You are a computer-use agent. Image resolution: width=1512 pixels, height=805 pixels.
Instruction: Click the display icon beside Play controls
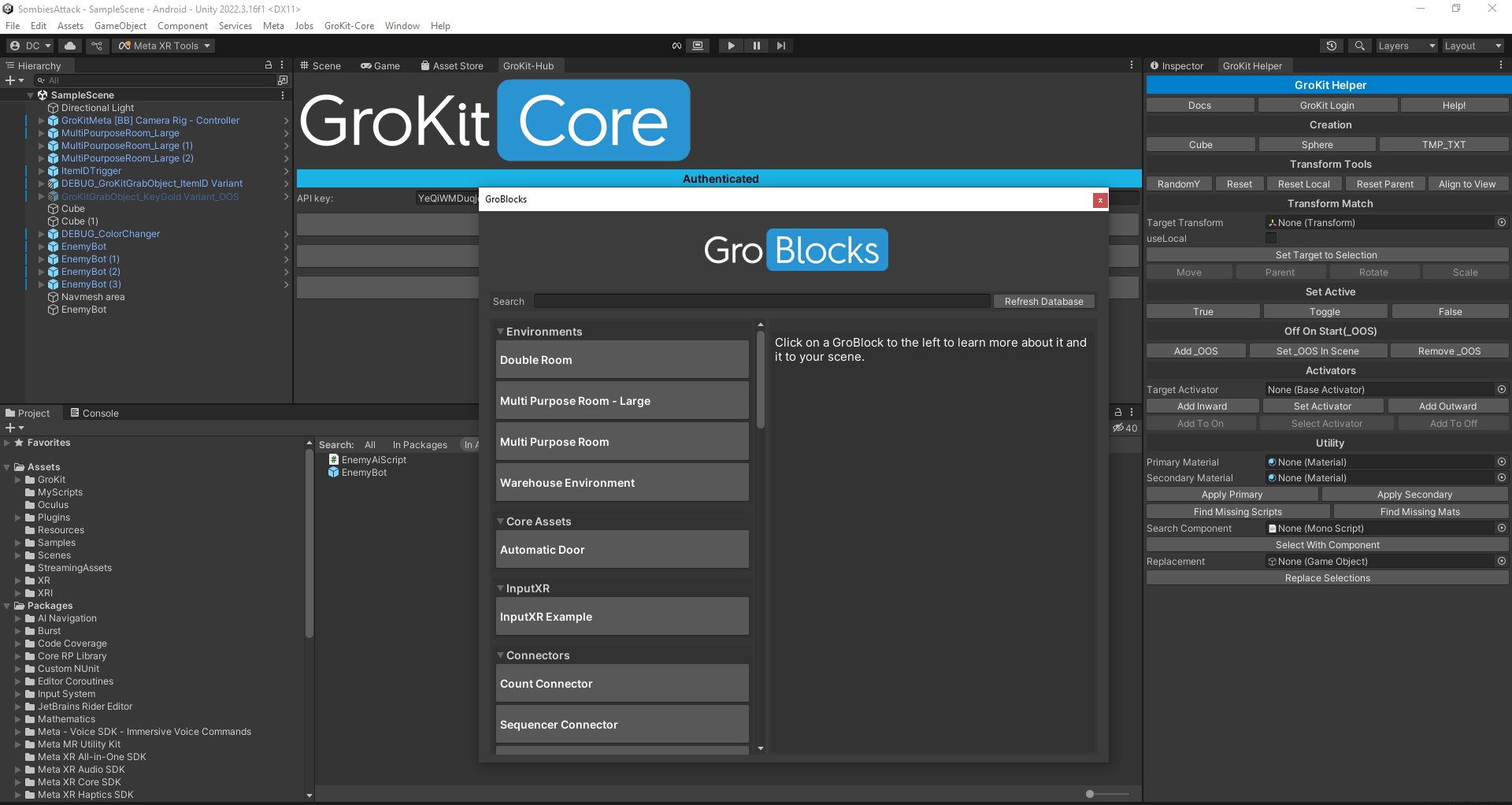[698, 46]
